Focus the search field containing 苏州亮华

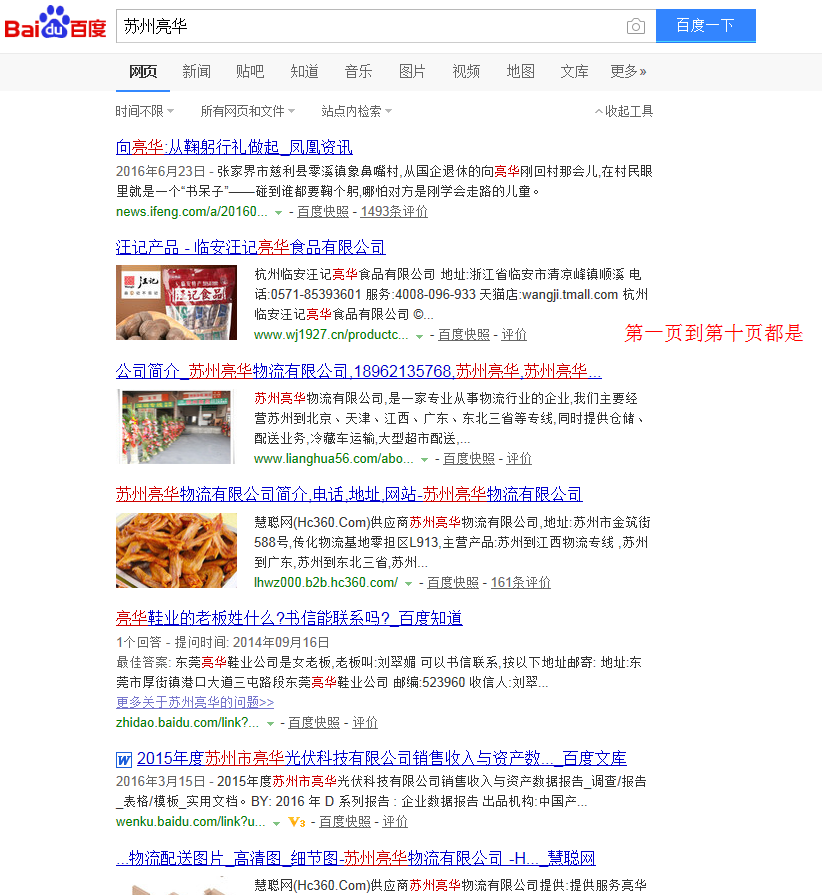pos(386,26)
